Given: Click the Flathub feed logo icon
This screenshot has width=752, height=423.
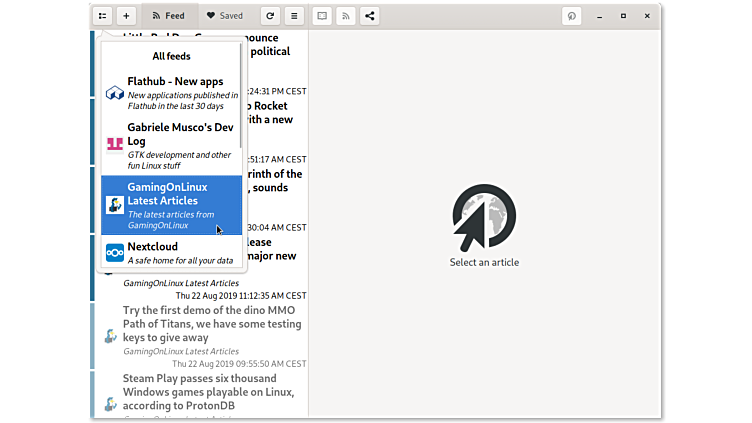Looking at the screenshot, I should (114, 93).
